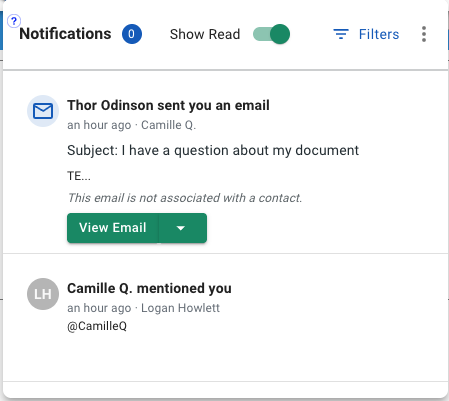The height and width of the screenshot is (401, 449).
Task: Click the LH avatar icon
Action: coord(43,294)
